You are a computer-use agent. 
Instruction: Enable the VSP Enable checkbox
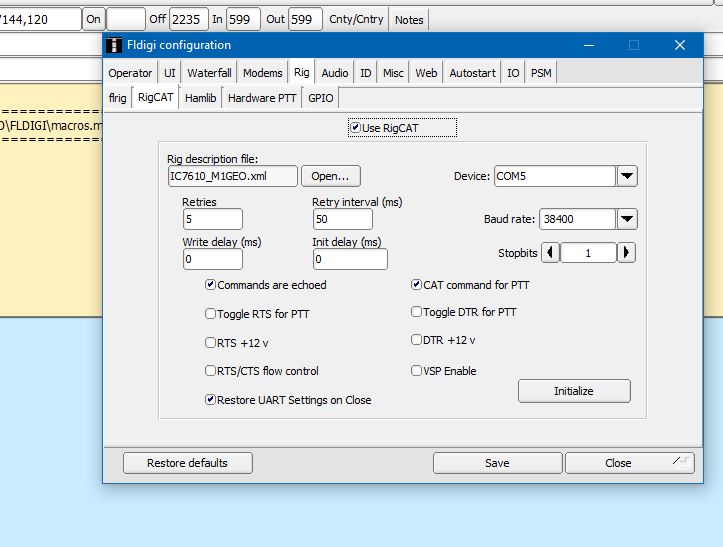tap(416, 371)
